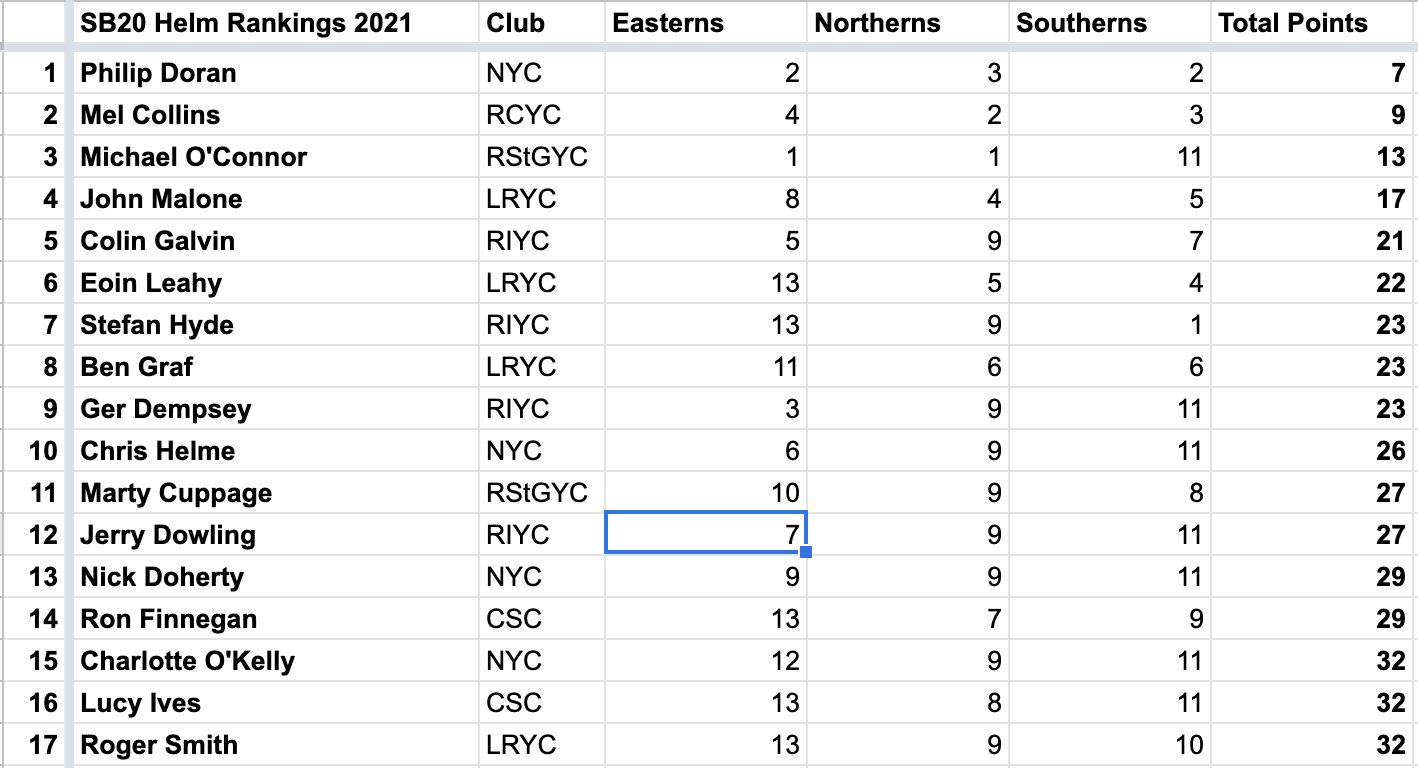This screenshot has width=1418, height=768.
Task: Select the Lucy Ives name cell
Action: 276,703
